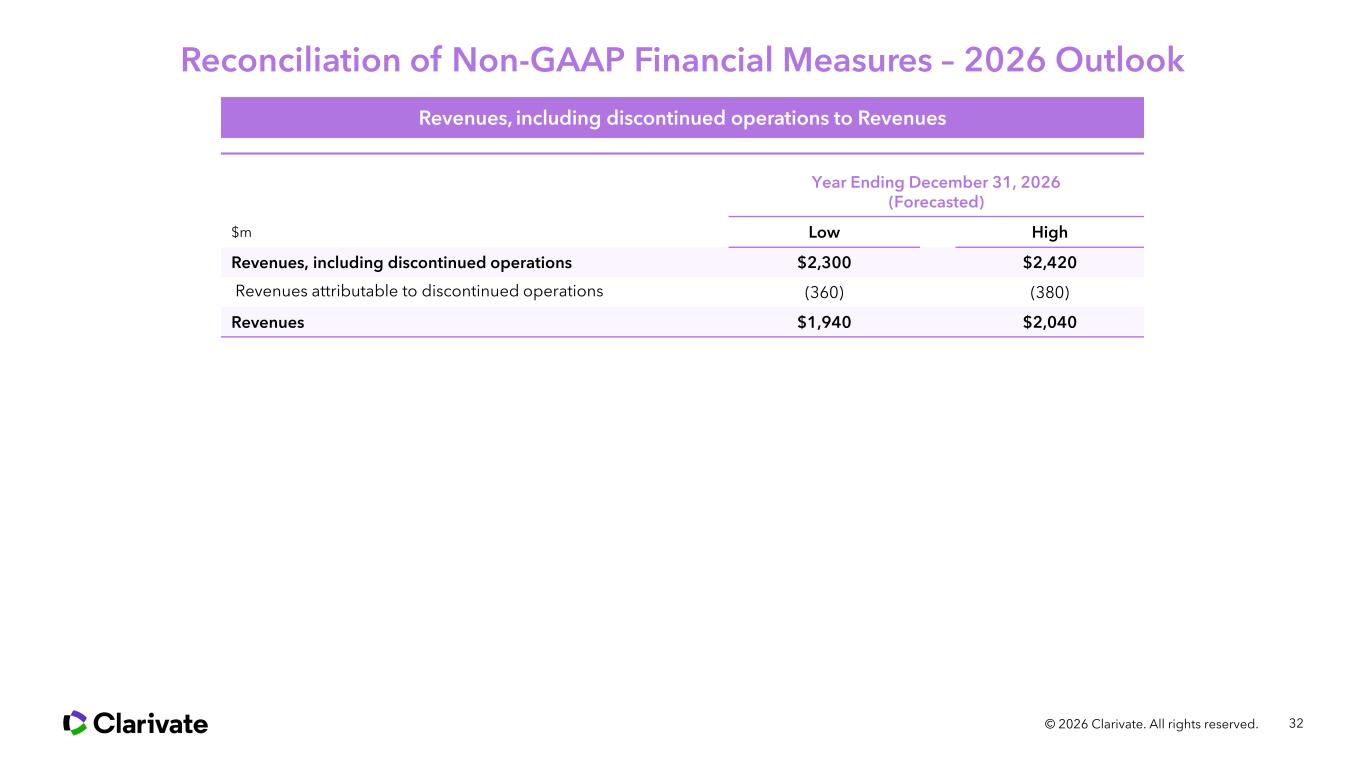The width and height of the screenshot is (1365, 768).
Task: Click the 'High' column header
Action: coord(1050,232)
